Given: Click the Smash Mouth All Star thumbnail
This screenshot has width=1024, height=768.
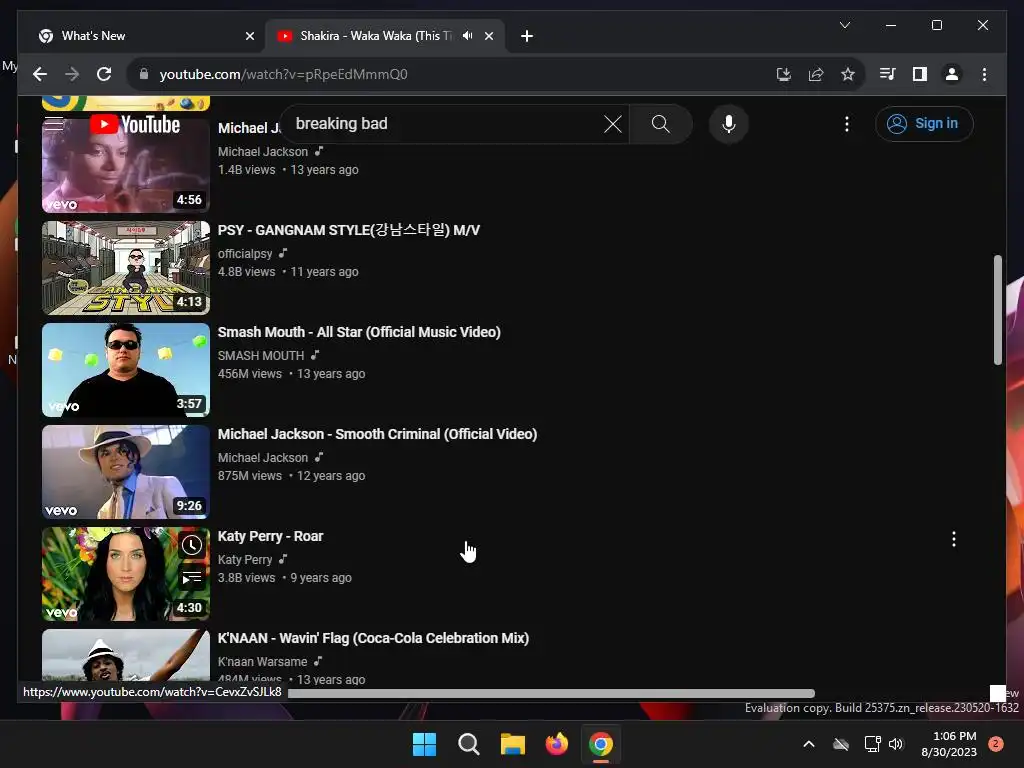Looking at the screenshot, I should [126, 370].
